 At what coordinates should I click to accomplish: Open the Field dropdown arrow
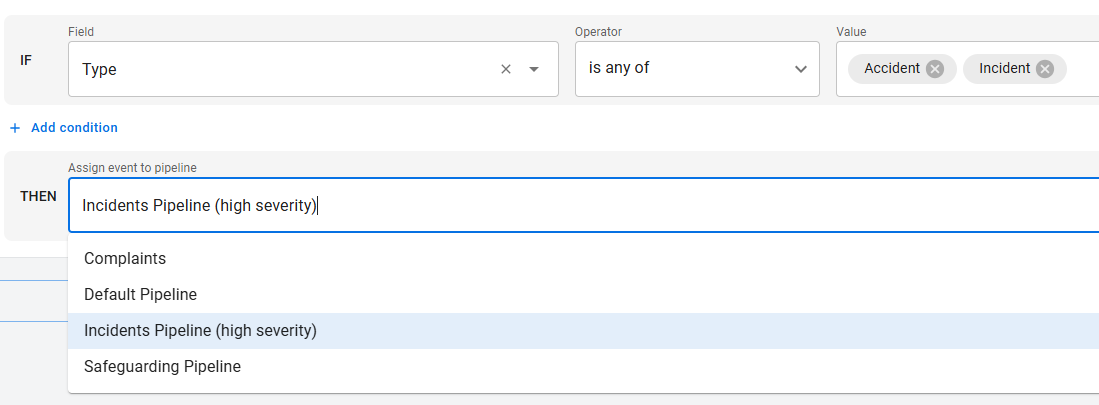click(534, 69)
